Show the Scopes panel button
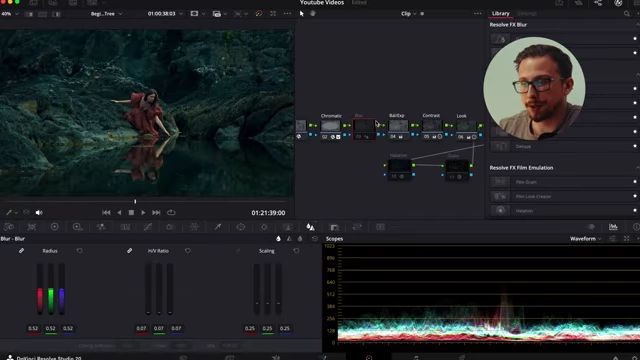 (613, 227)
